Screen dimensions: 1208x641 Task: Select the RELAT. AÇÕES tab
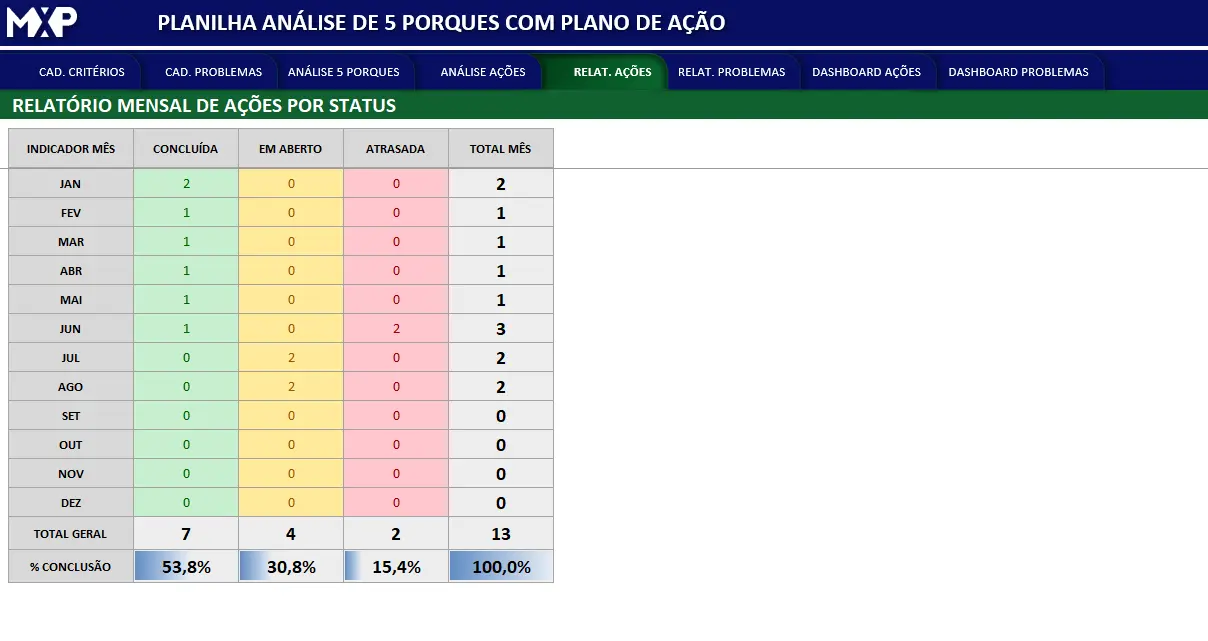[x=612, y=72]
